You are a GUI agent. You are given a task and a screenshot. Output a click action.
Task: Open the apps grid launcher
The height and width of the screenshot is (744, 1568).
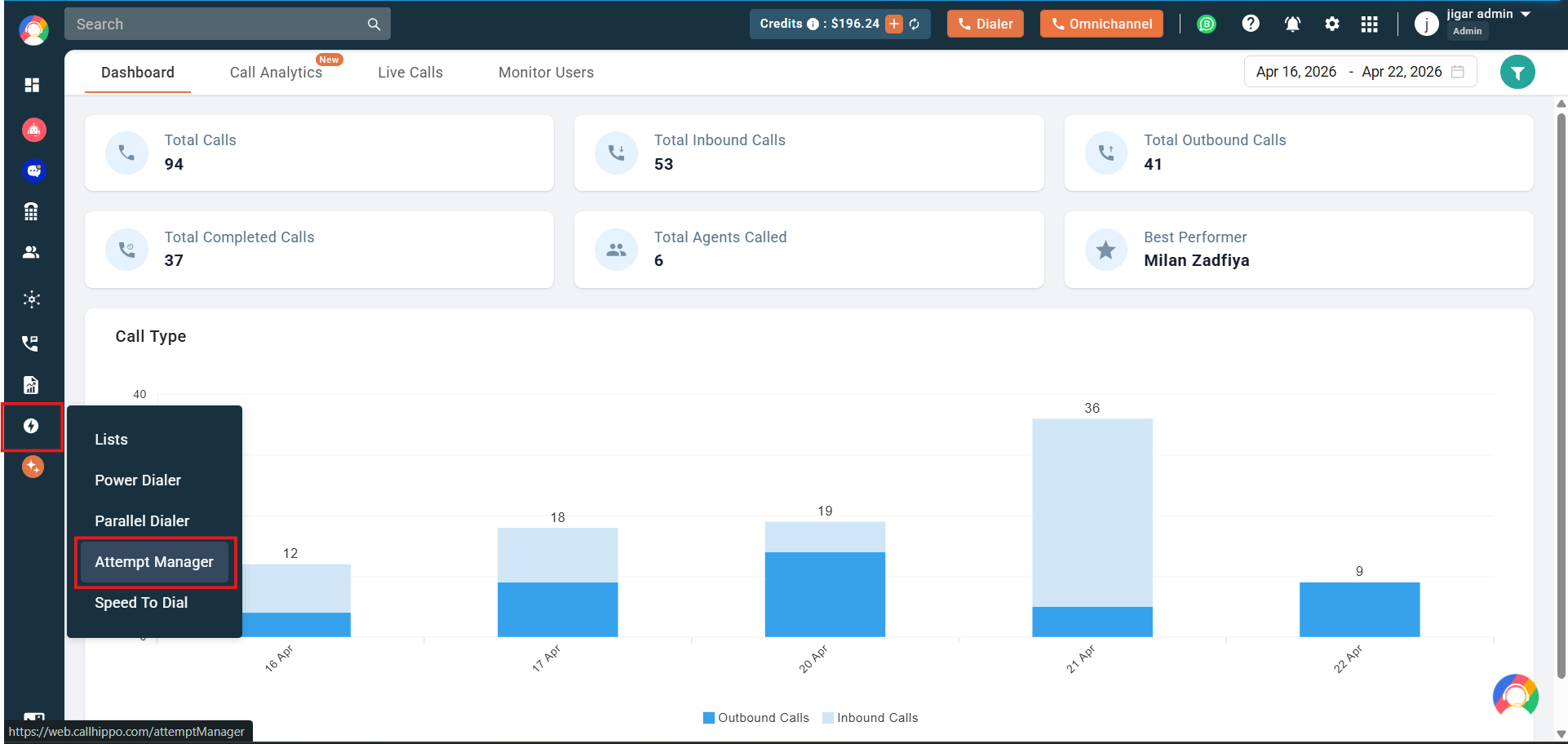pyautogui.click(x=1370, y=24)
